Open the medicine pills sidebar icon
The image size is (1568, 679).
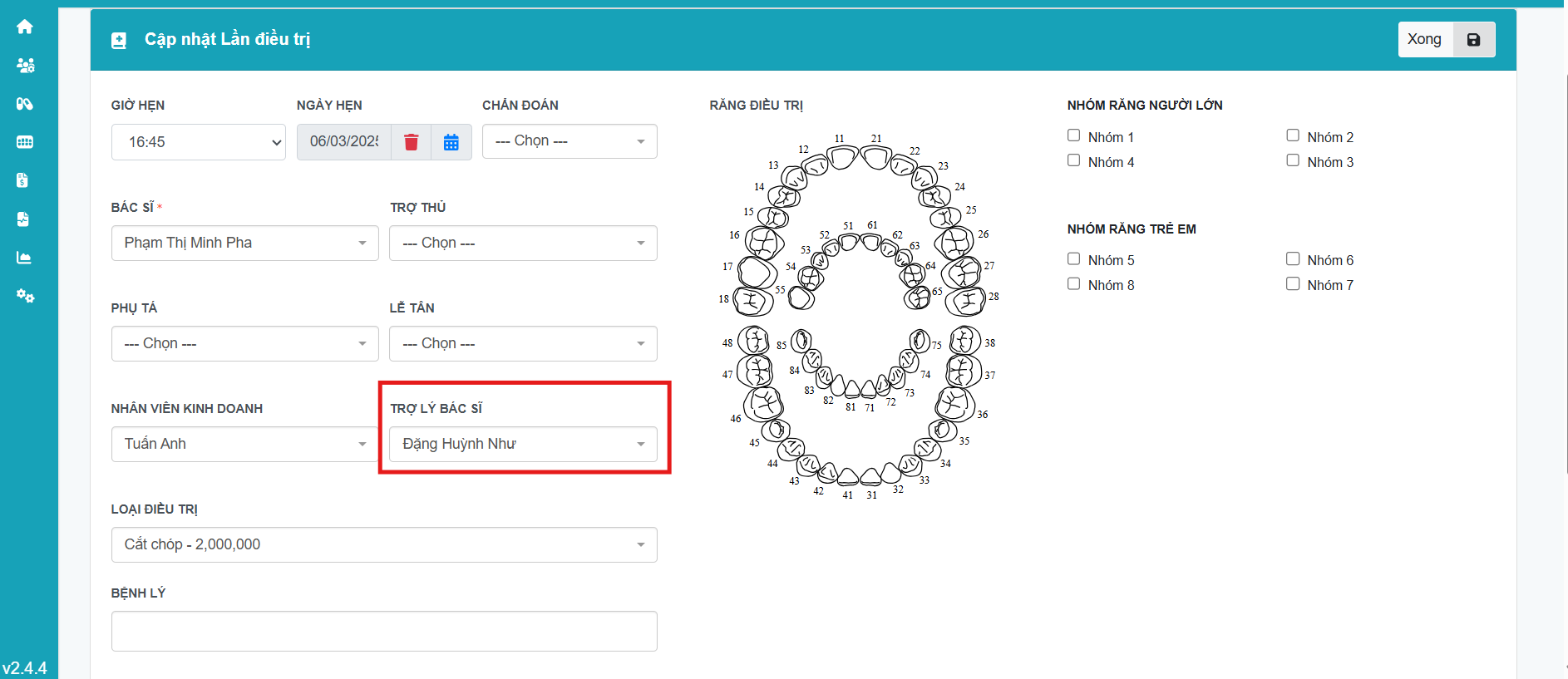25,104
